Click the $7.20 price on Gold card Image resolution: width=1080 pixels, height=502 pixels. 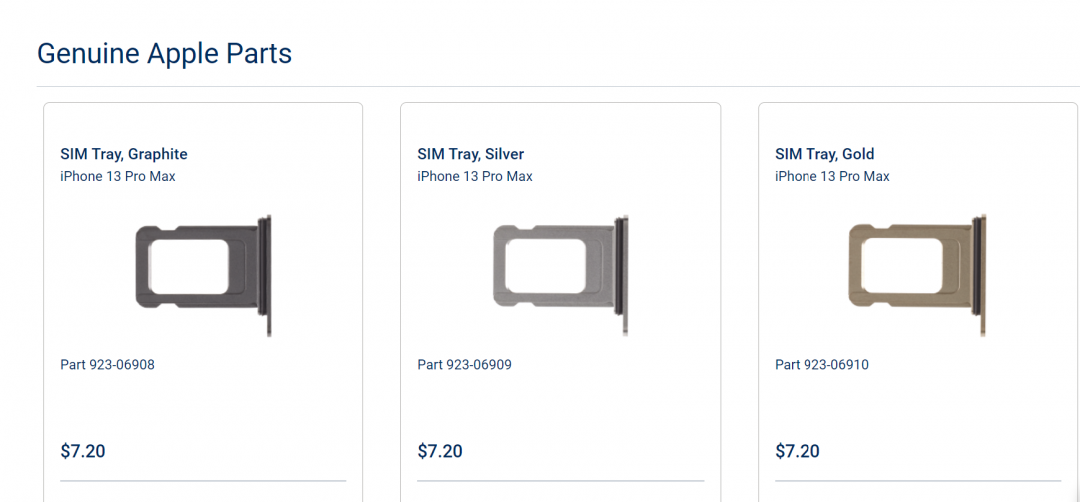(797, 451)
